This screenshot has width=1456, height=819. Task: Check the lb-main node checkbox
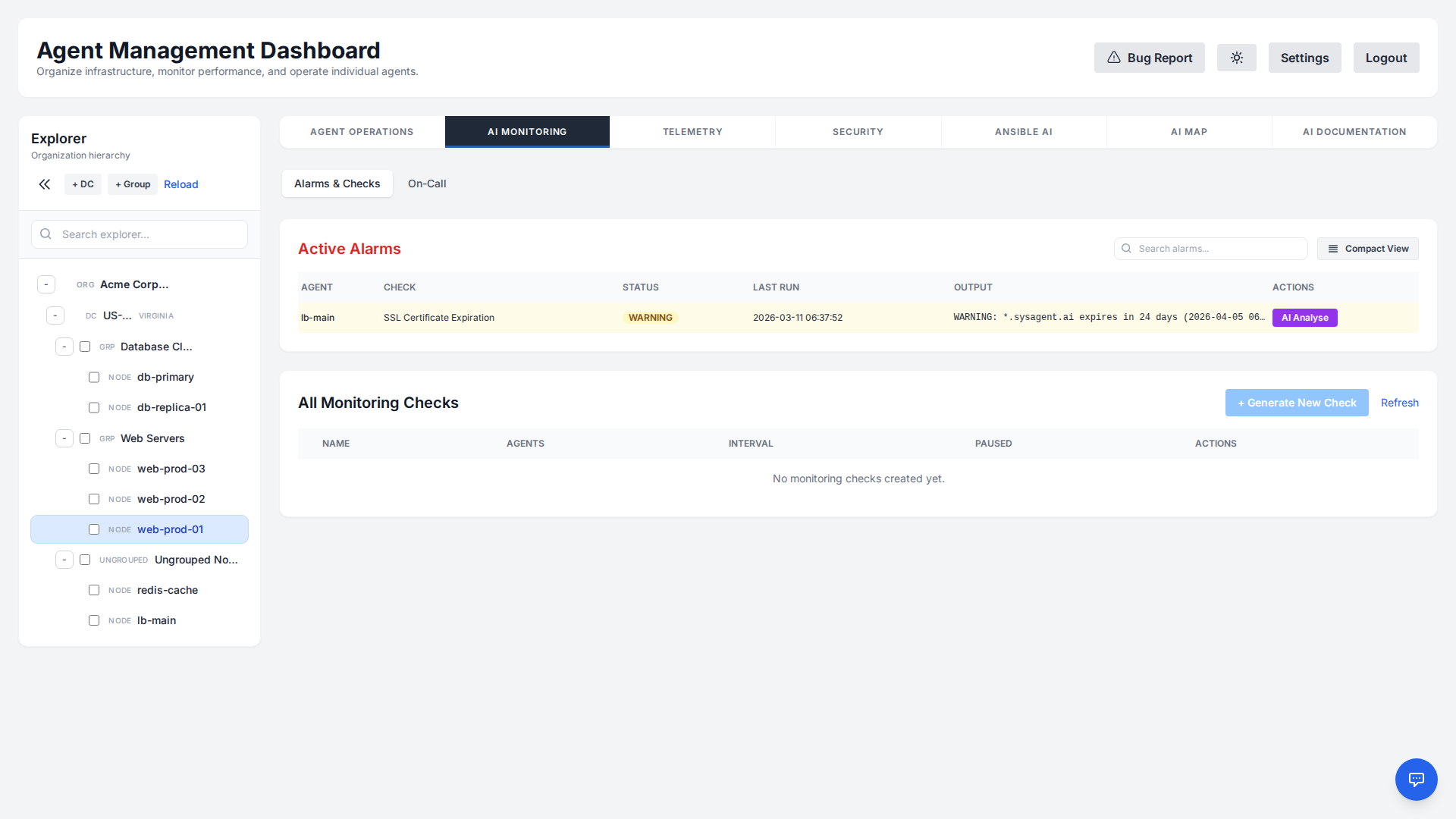[x=94, y=620]
